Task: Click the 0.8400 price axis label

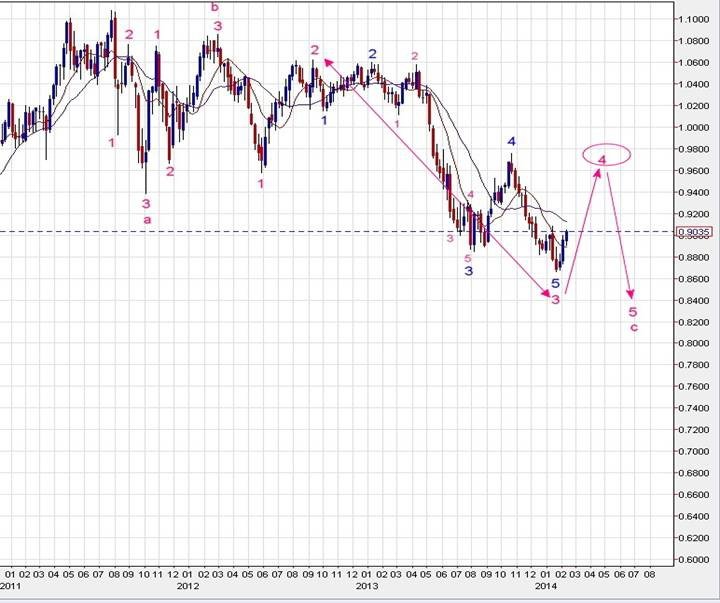Action: tap(694, 300)
